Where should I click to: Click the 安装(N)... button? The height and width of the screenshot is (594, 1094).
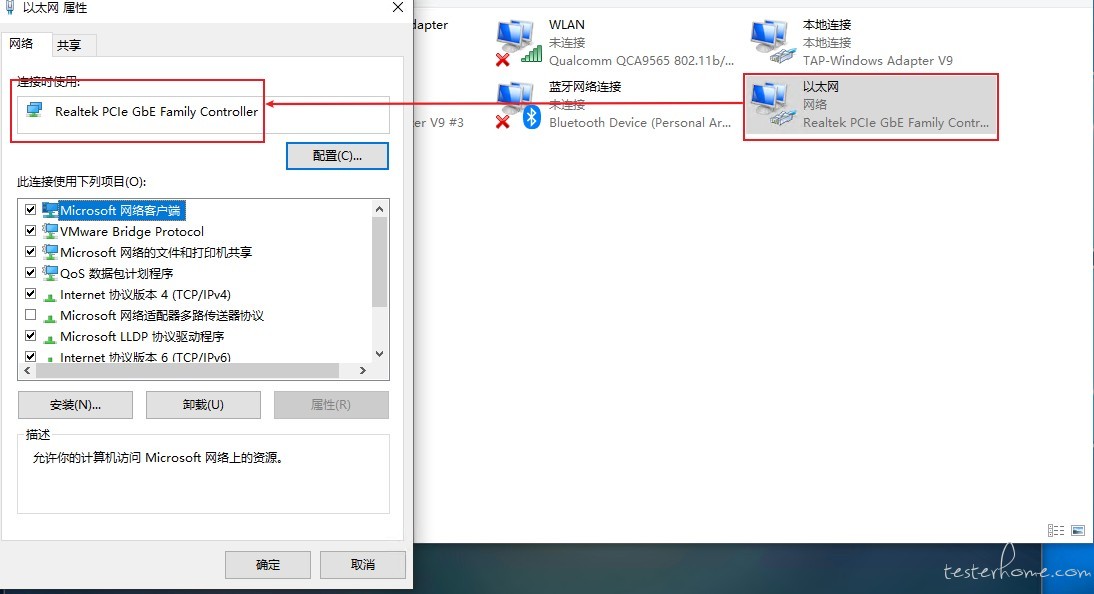click(x=75, y=405)
